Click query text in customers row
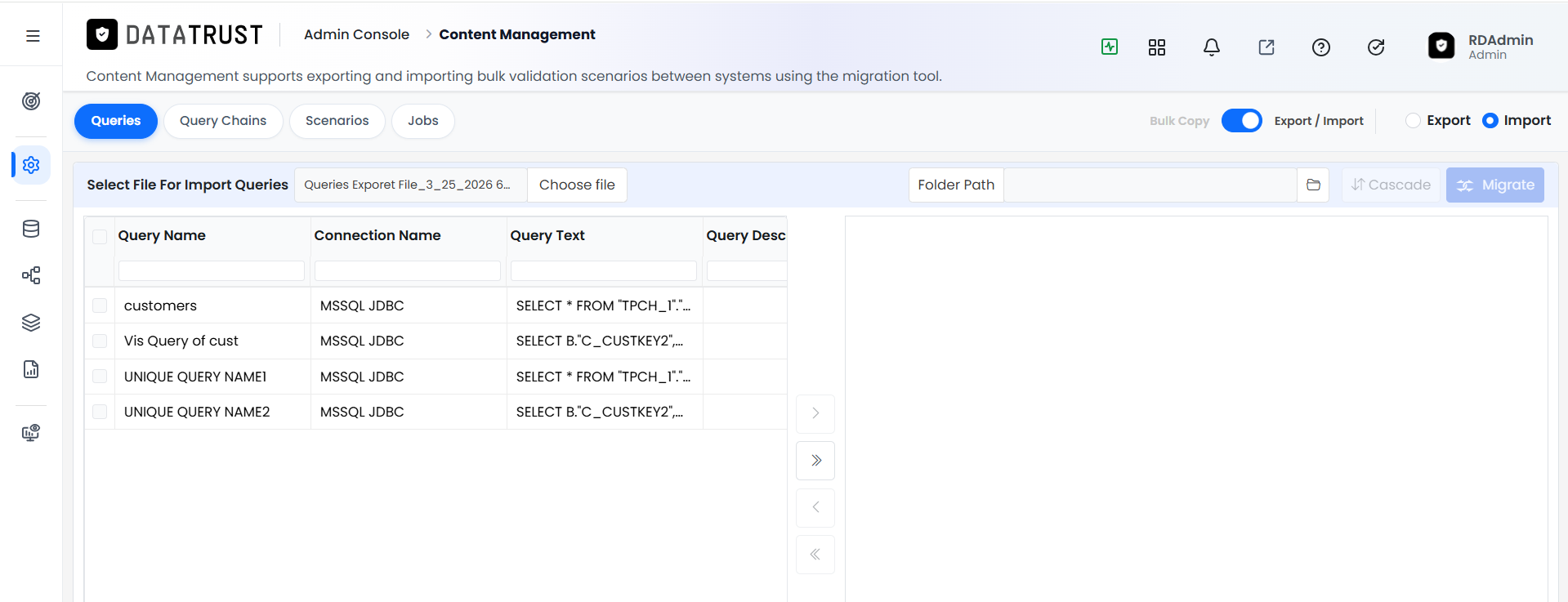This screenshot has width=1568, height=602. (x=603, y=305)
